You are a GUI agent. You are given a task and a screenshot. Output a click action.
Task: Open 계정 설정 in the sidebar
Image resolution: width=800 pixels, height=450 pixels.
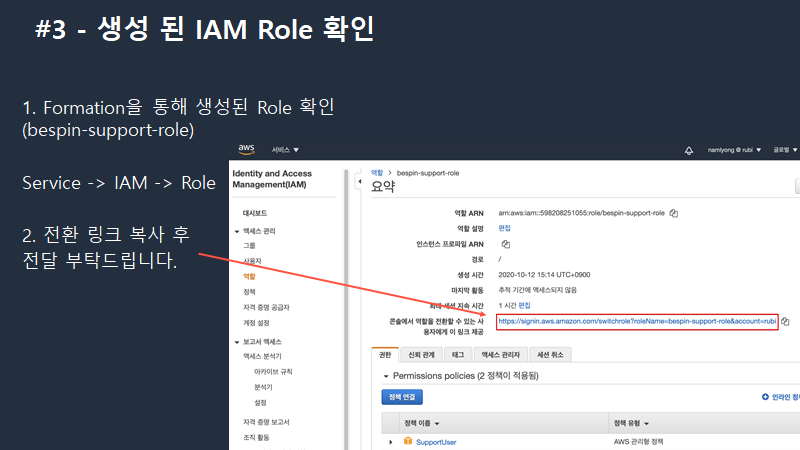click(256, 322)
